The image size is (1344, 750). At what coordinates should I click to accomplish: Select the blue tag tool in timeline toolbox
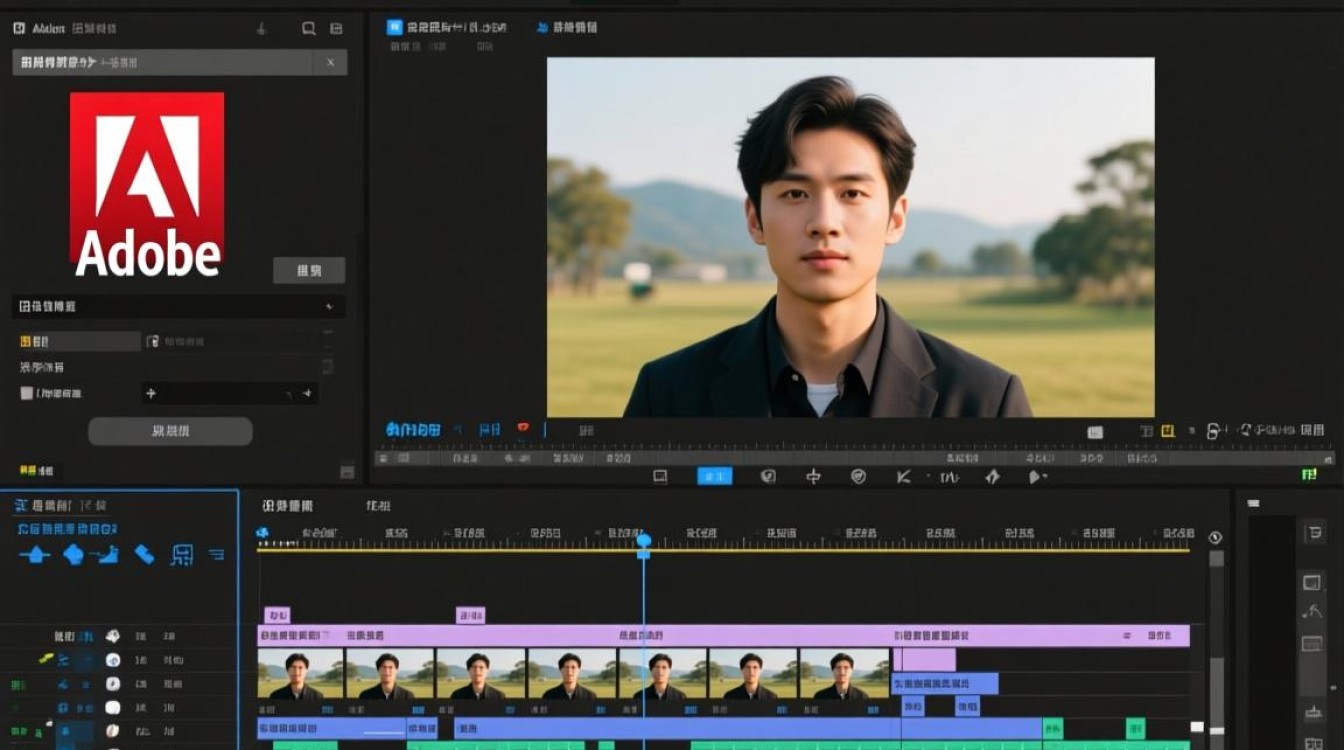[x=144, y=555]
